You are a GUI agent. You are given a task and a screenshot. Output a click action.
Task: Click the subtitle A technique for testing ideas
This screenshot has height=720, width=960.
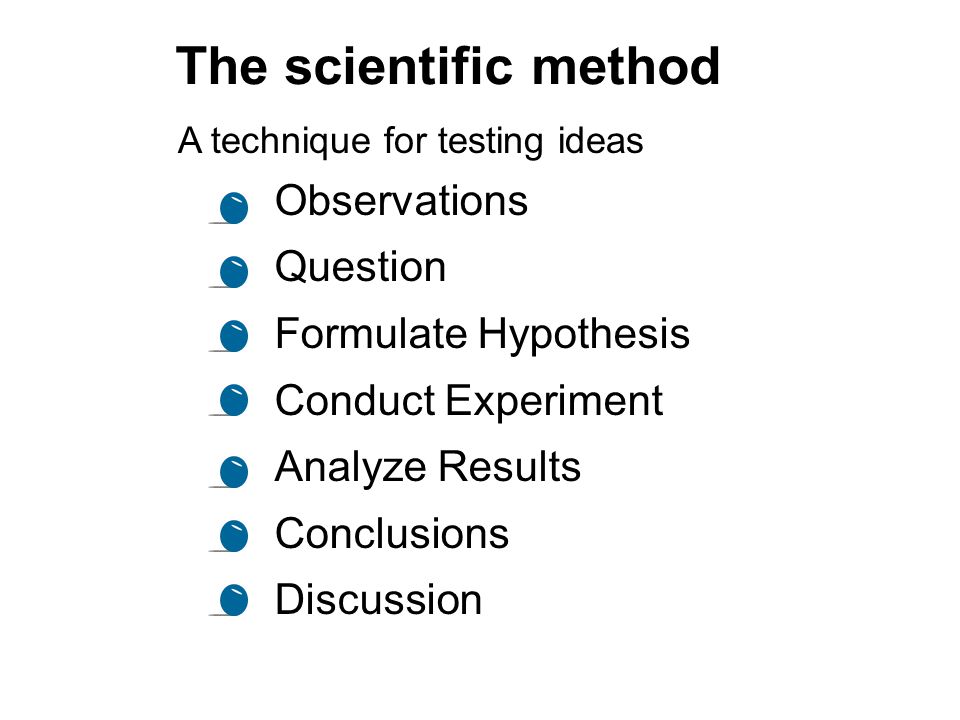coord(410,141)
